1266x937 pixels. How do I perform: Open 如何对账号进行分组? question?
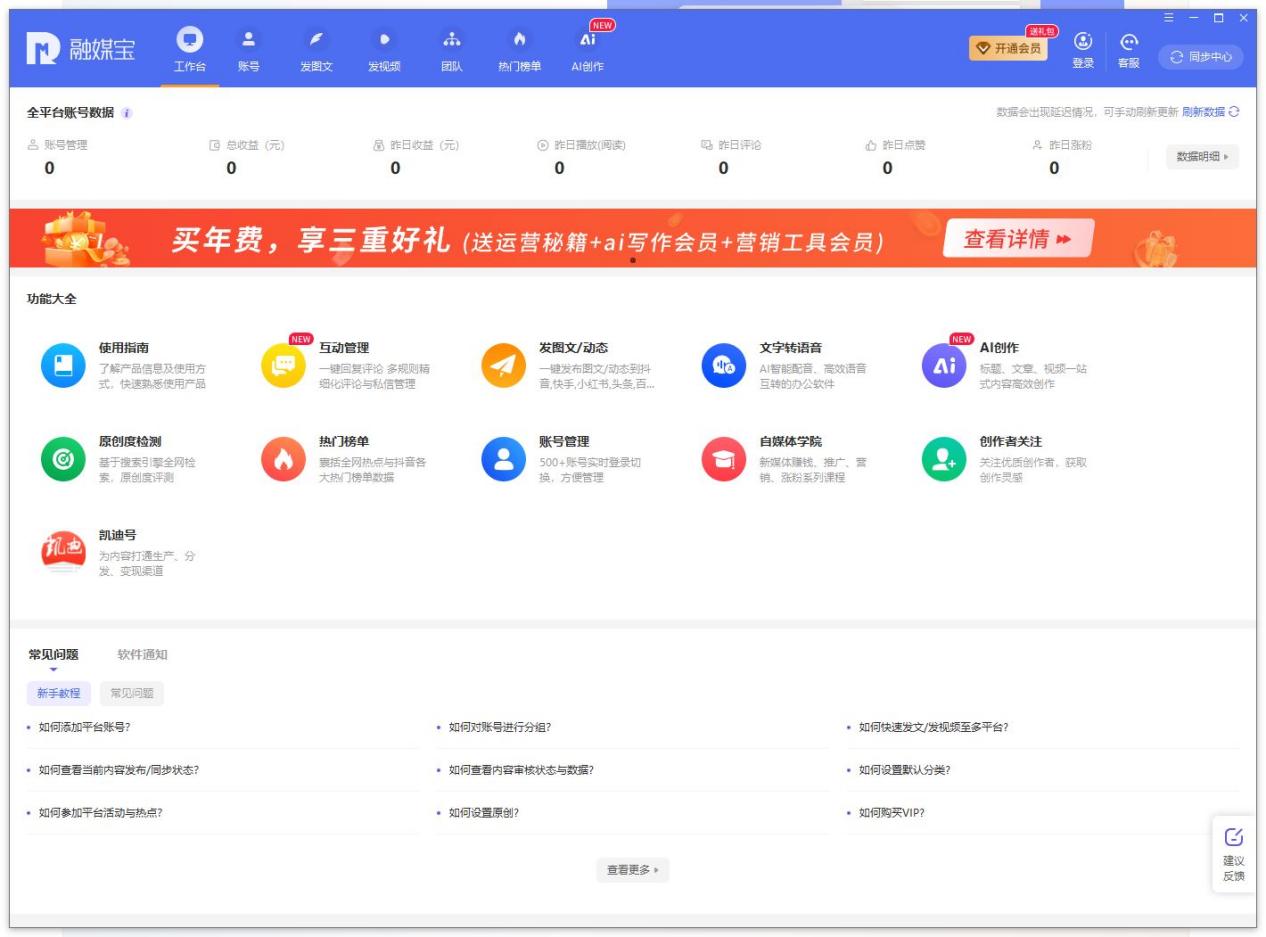pyautogui.click(x=500, y=727)
